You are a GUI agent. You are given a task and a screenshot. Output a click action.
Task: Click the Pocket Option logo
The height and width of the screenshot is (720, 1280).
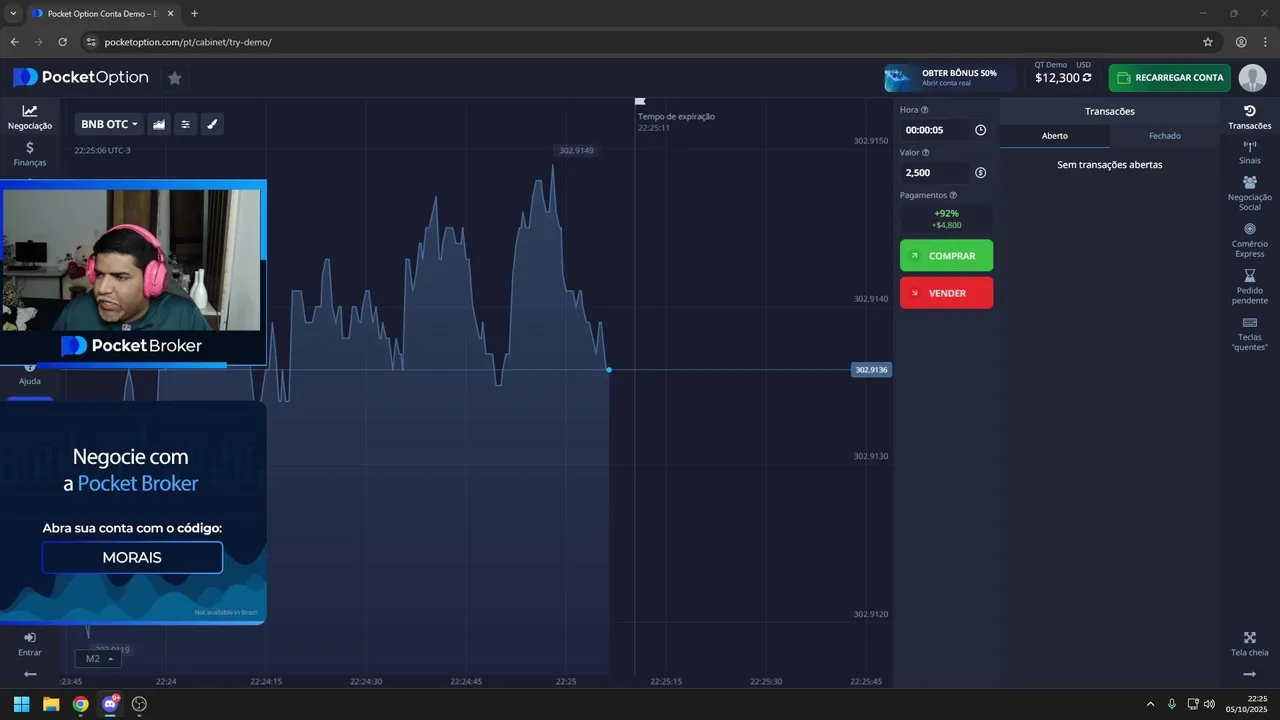[x=81, y=77]
